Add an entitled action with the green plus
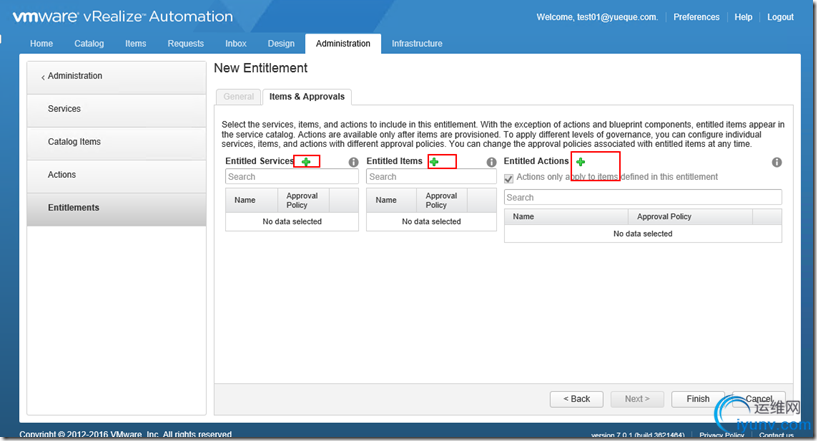The width and height of the screenshot is (817, 441). click(x=580, y=162)
